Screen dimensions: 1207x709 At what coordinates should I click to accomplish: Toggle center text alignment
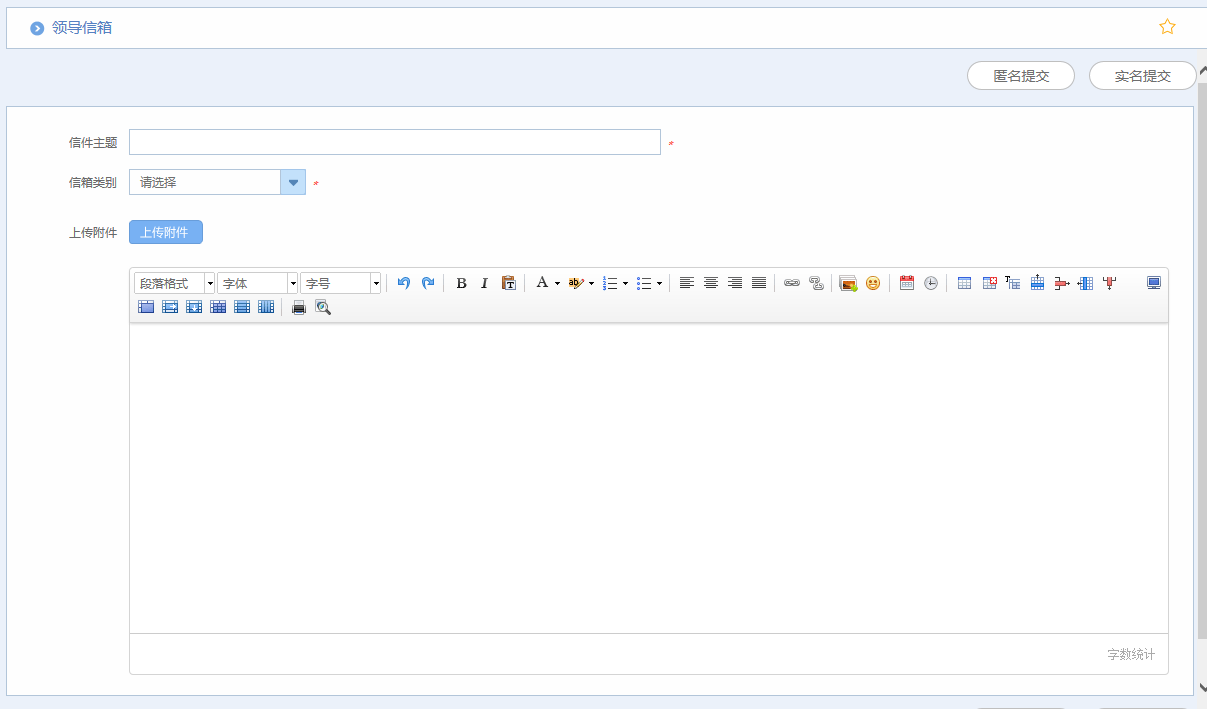point(711,283)
